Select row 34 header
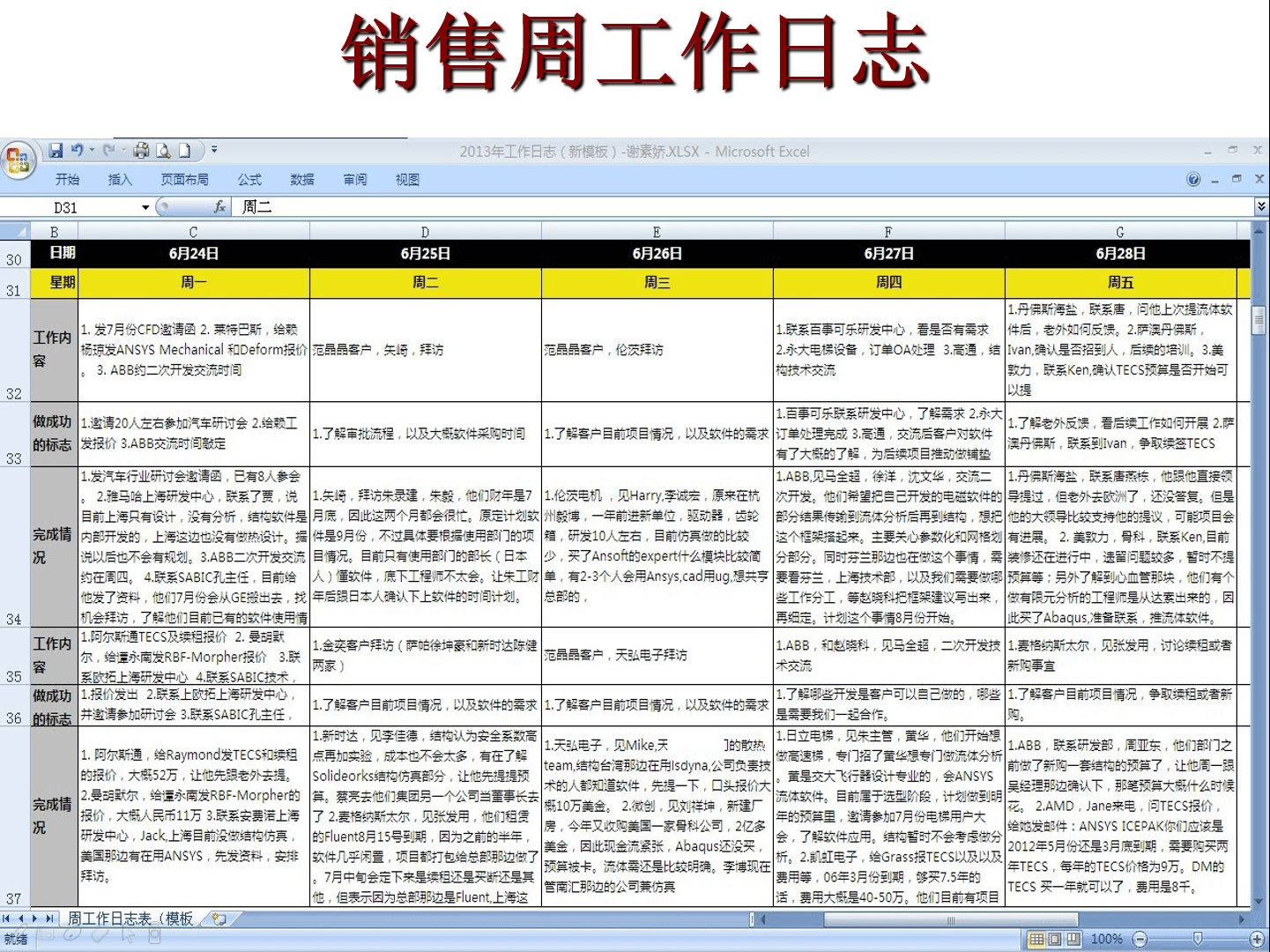The height and width of the screenshot is (952, 1270). [15, 547]
